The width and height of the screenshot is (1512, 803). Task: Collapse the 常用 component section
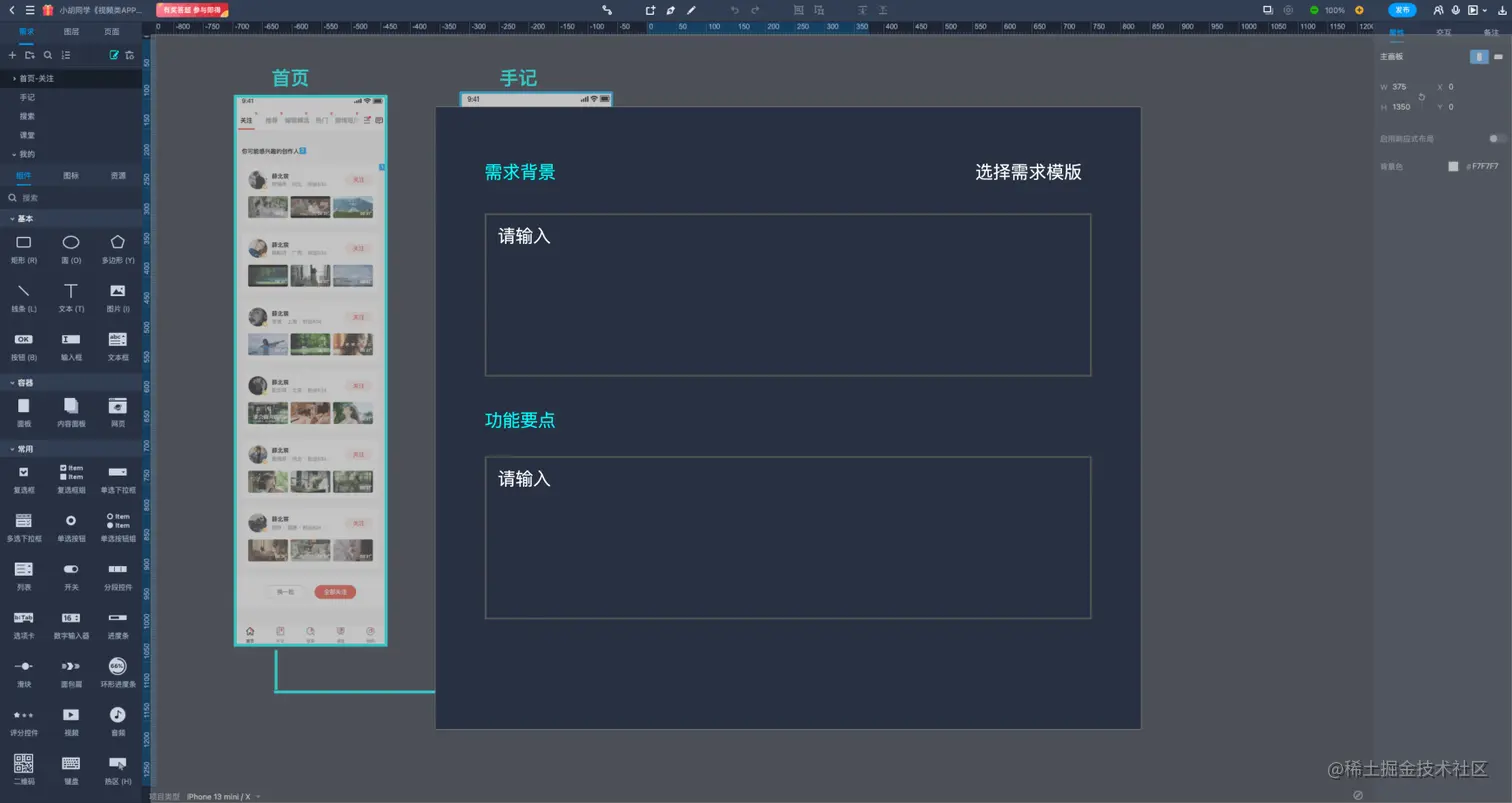pos(12,449)
